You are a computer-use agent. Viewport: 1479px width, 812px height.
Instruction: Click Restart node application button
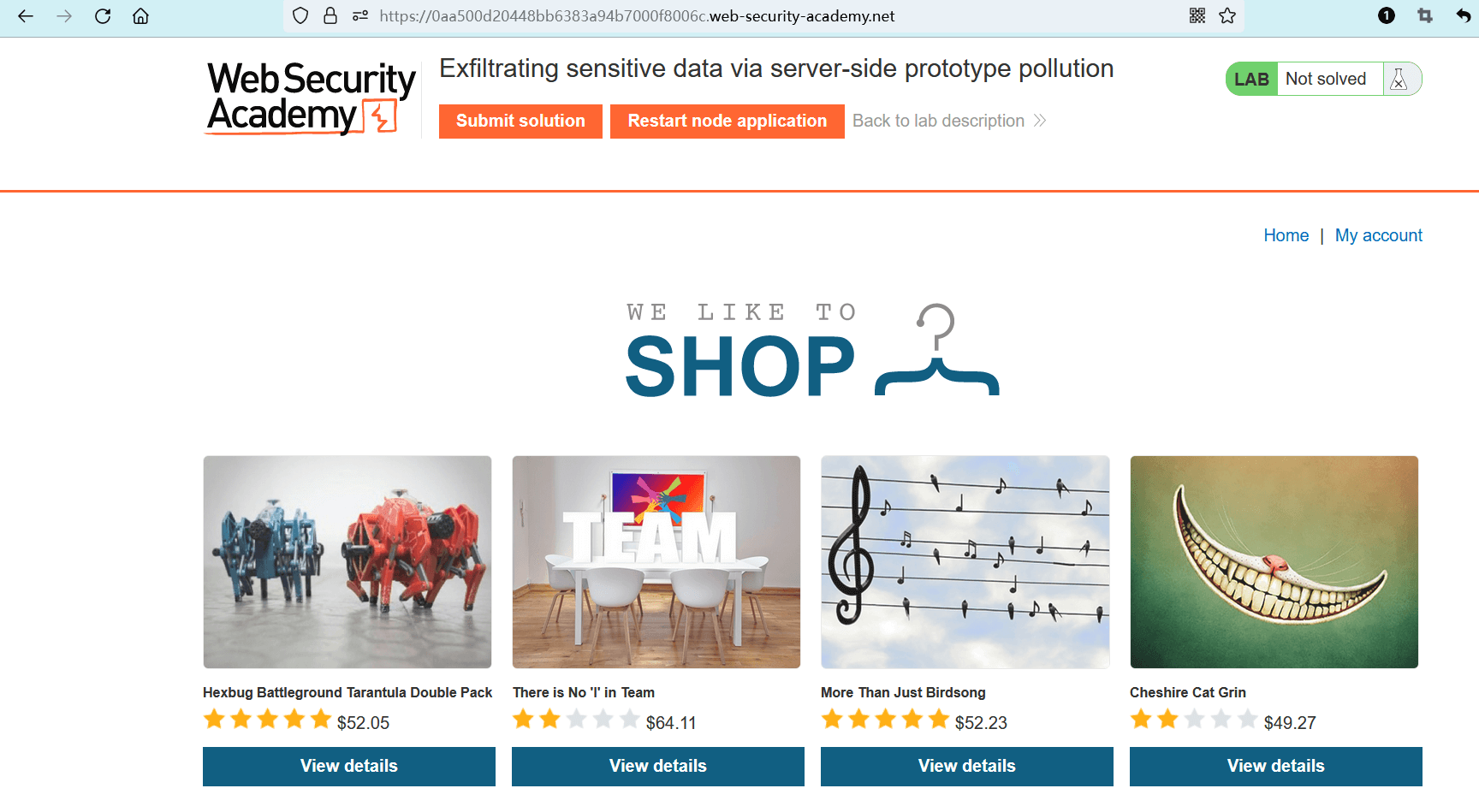pyautogui.click(x=727, y=121)
